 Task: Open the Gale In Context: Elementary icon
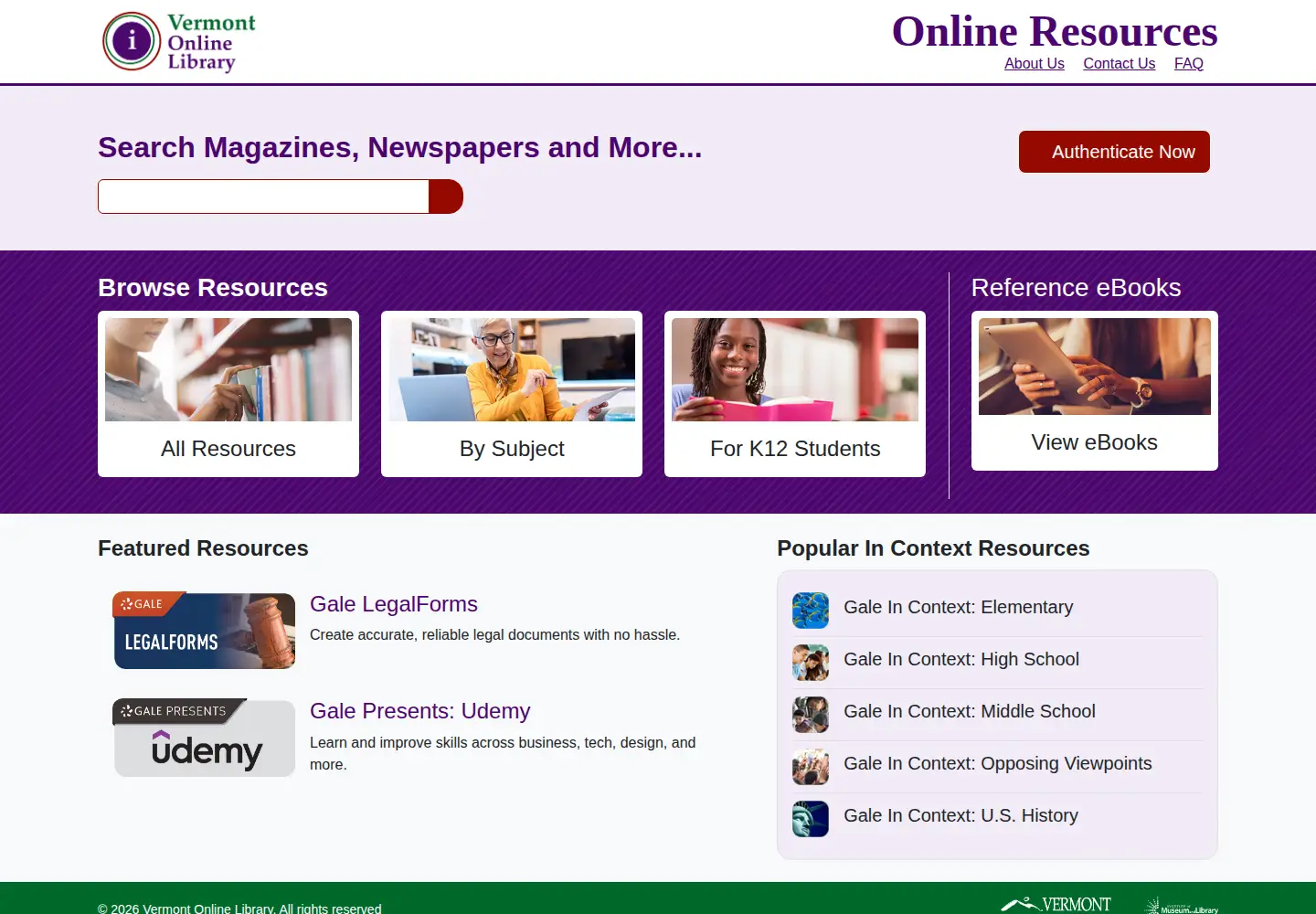click(x=811, y=611)
